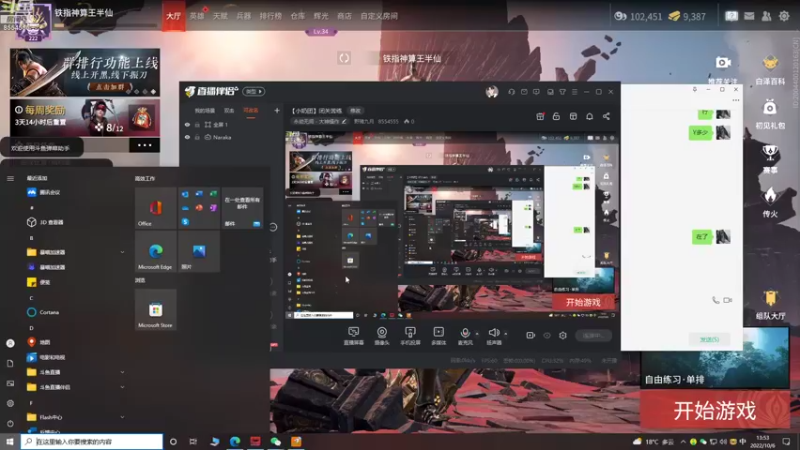Hide the Naraka source layer
The width and height of the screenshot is (800, 450).
(187, 137)
